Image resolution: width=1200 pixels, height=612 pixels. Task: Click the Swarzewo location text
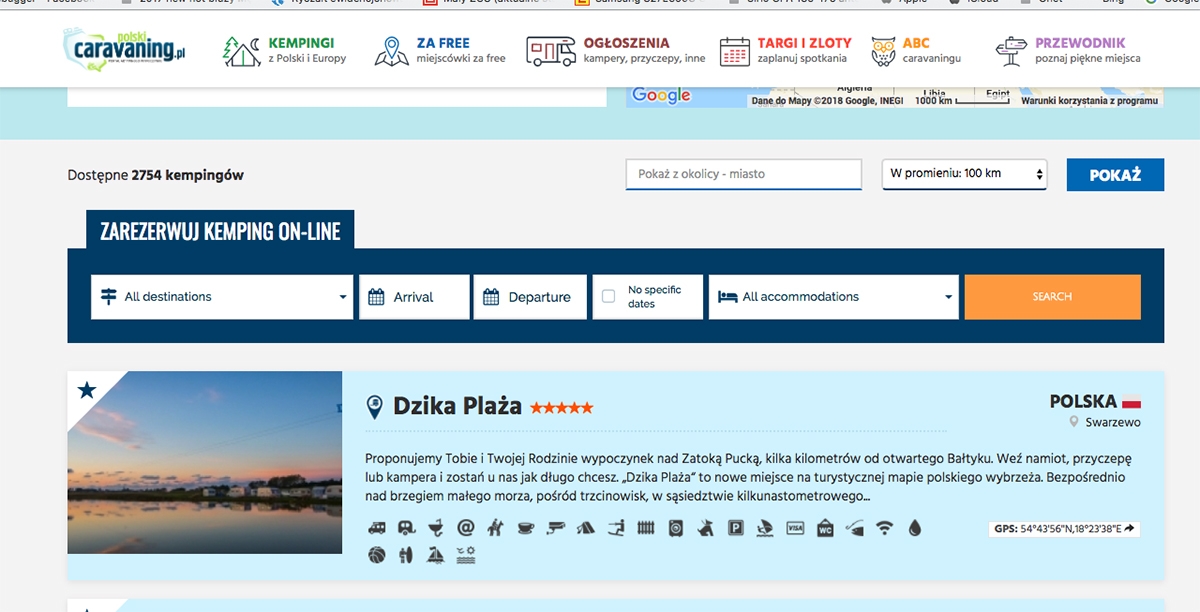1113,423
